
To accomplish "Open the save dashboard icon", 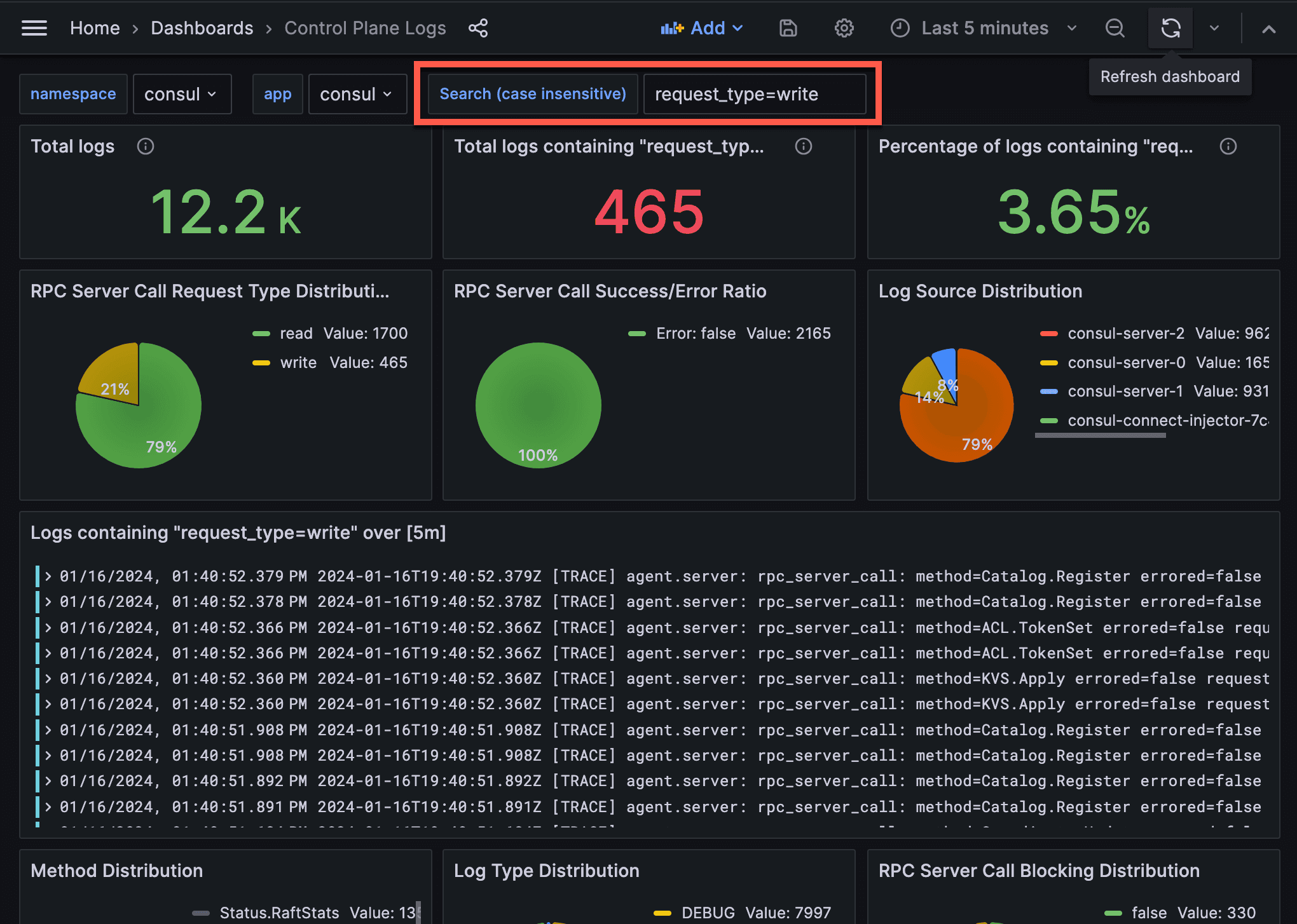I will [x=790, y=28].
